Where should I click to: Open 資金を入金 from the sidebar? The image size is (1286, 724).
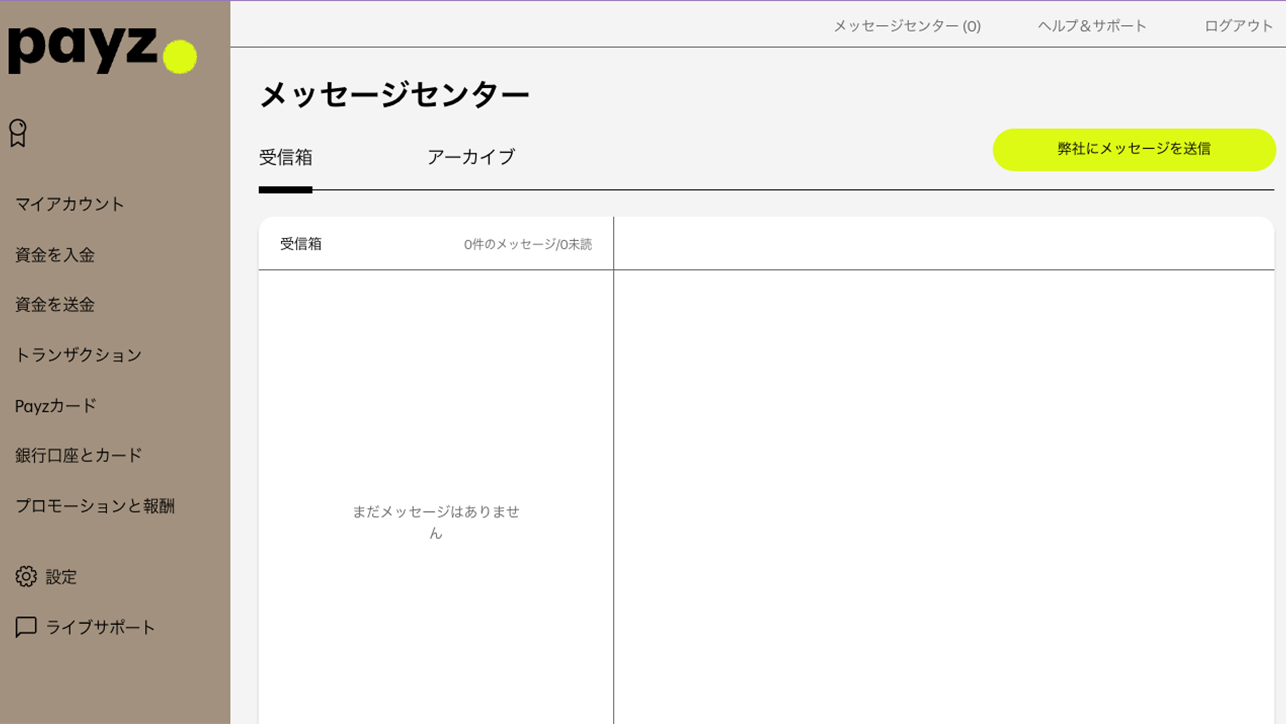(54, 255)
